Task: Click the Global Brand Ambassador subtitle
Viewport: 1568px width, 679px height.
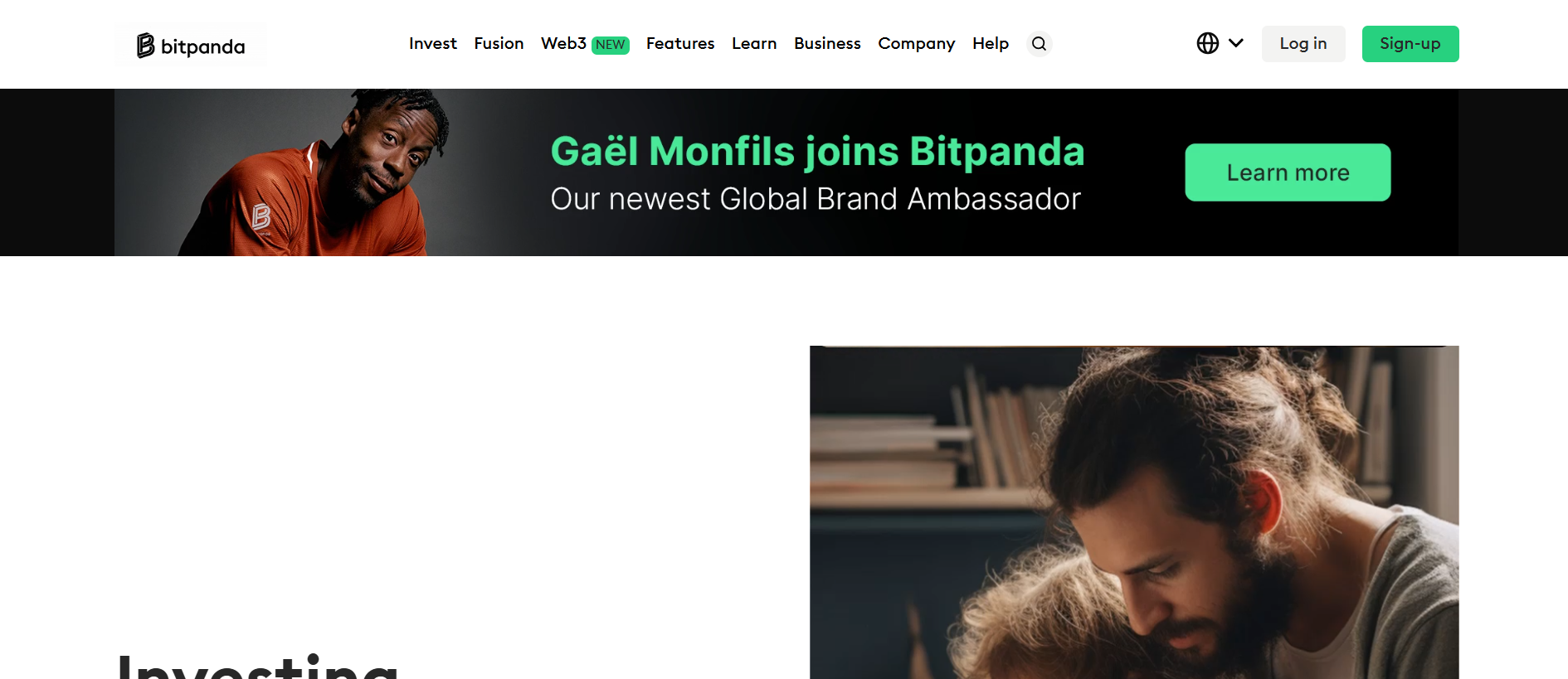Action: [816, 199]
